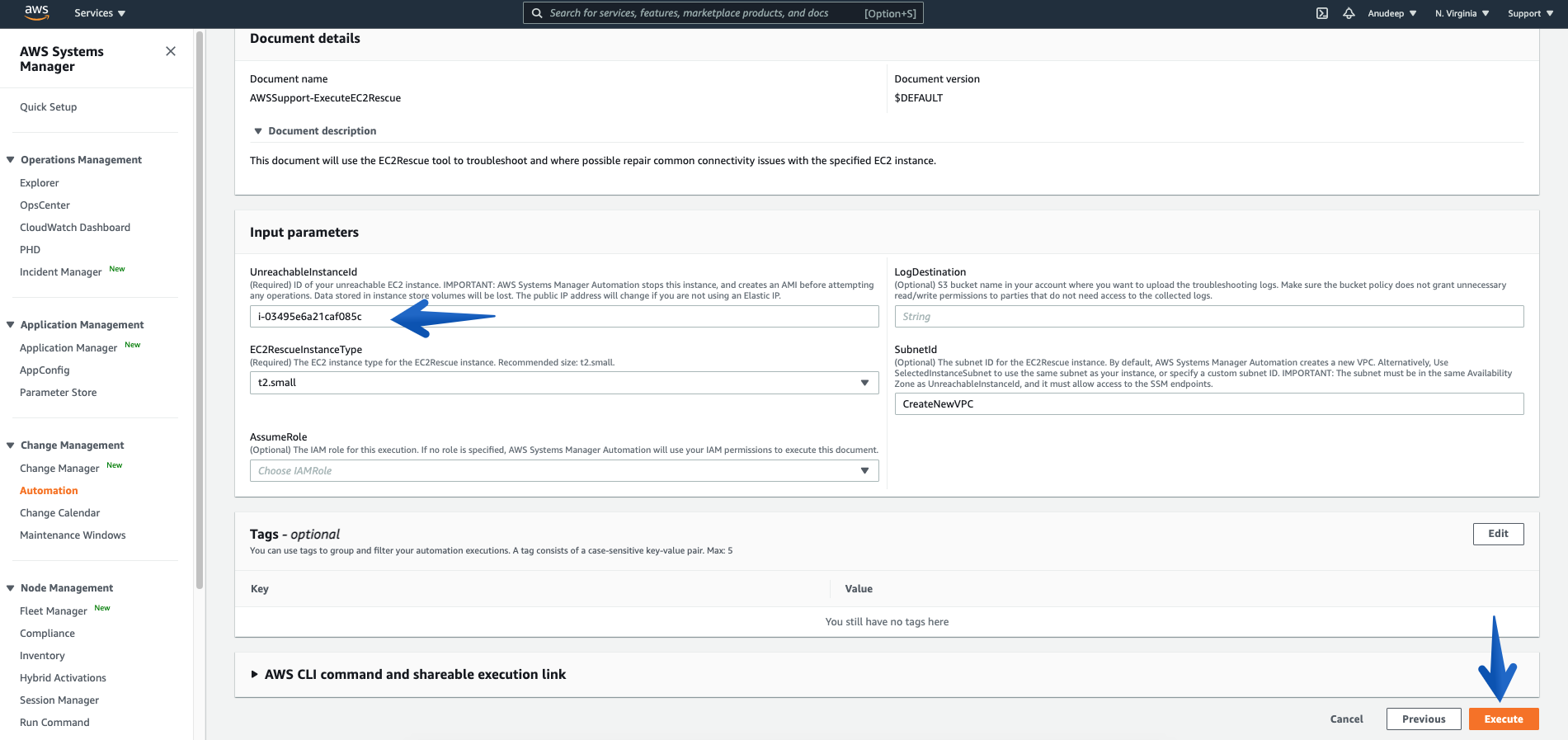Edit the optional tags
1568x740 pixels.
click(x=1498, y=534)
